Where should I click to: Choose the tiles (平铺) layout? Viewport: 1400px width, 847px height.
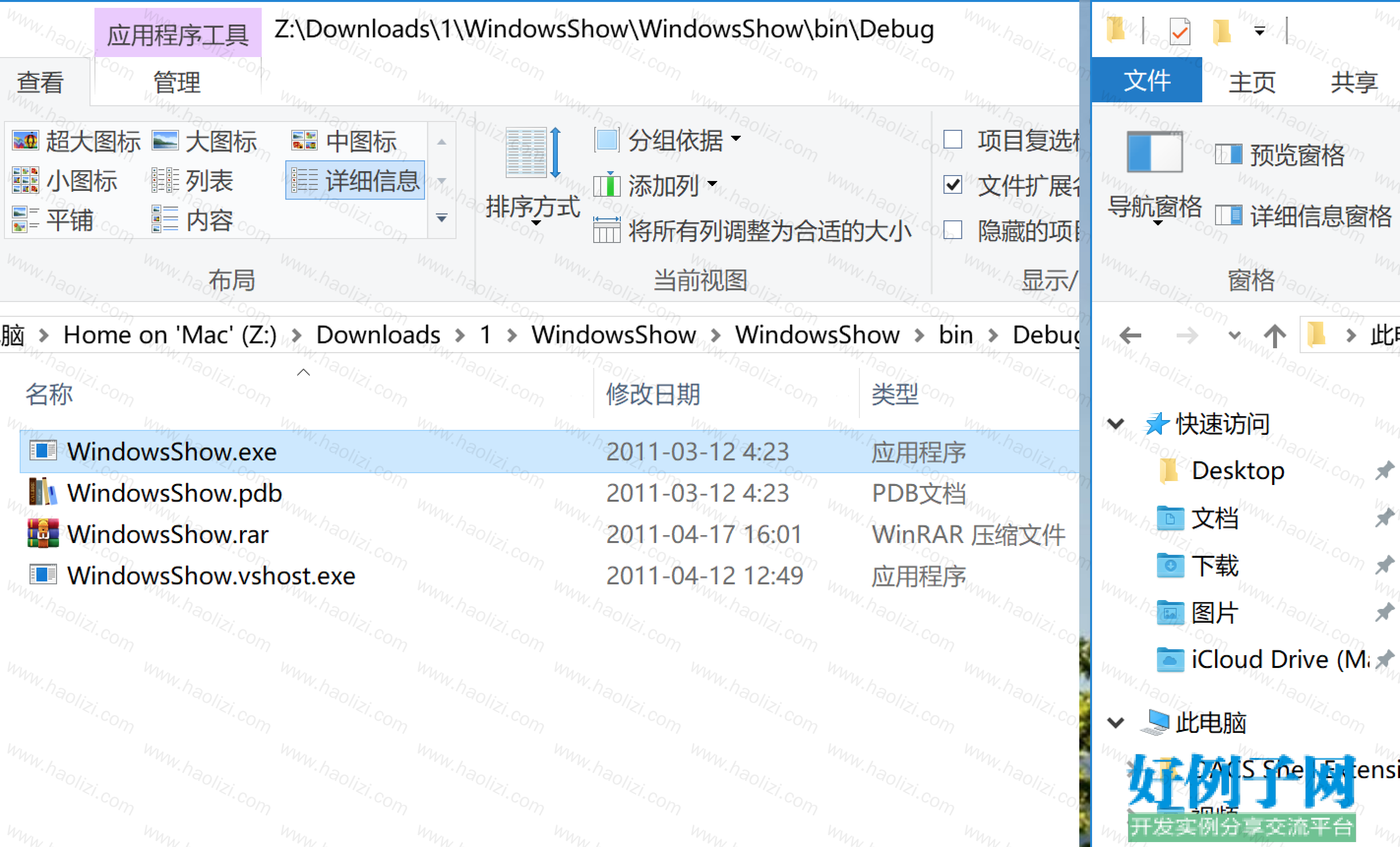pos(52,220)
